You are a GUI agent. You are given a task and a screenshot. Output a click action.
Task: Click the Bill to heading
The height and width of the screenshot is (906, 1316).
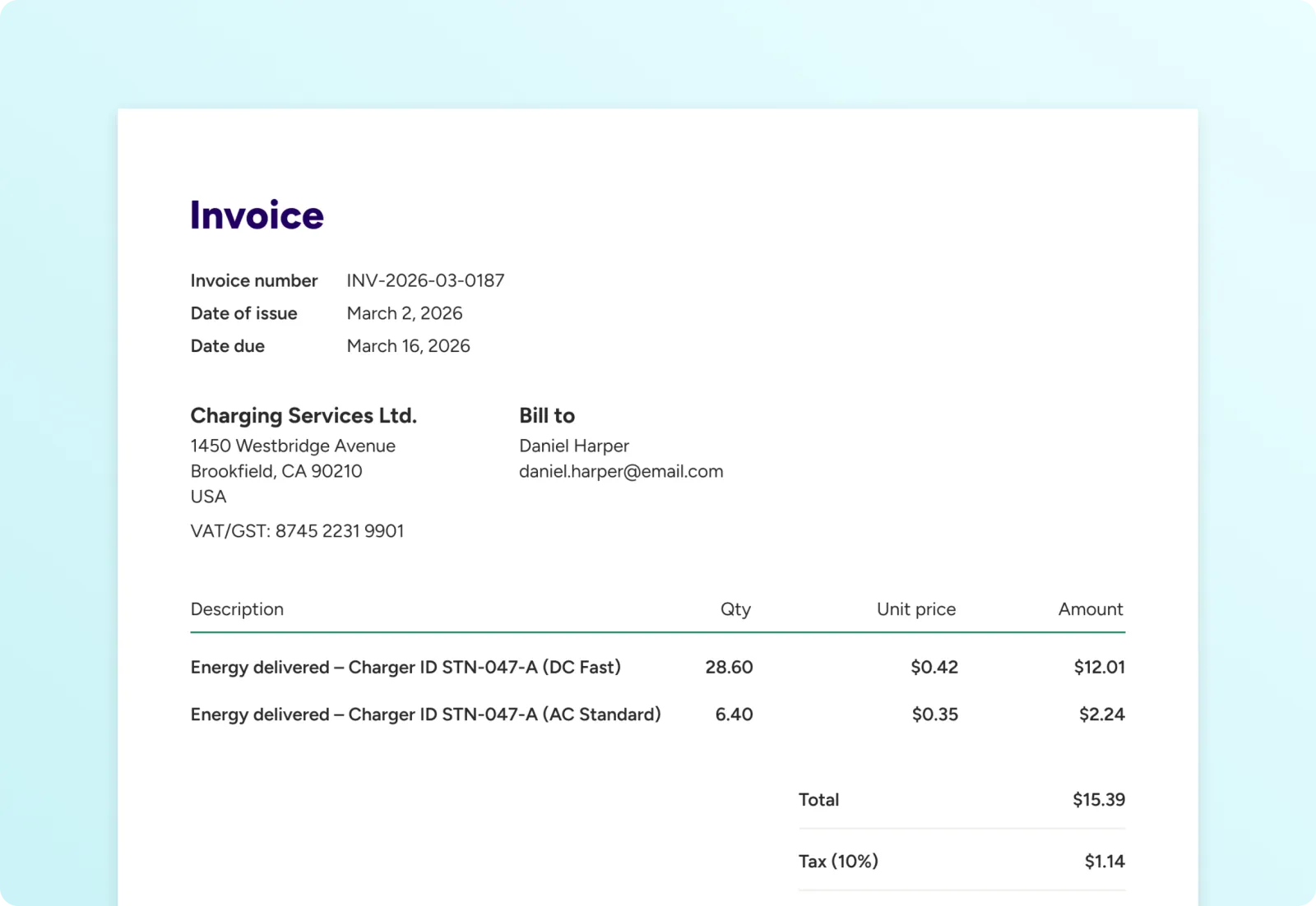546,416
